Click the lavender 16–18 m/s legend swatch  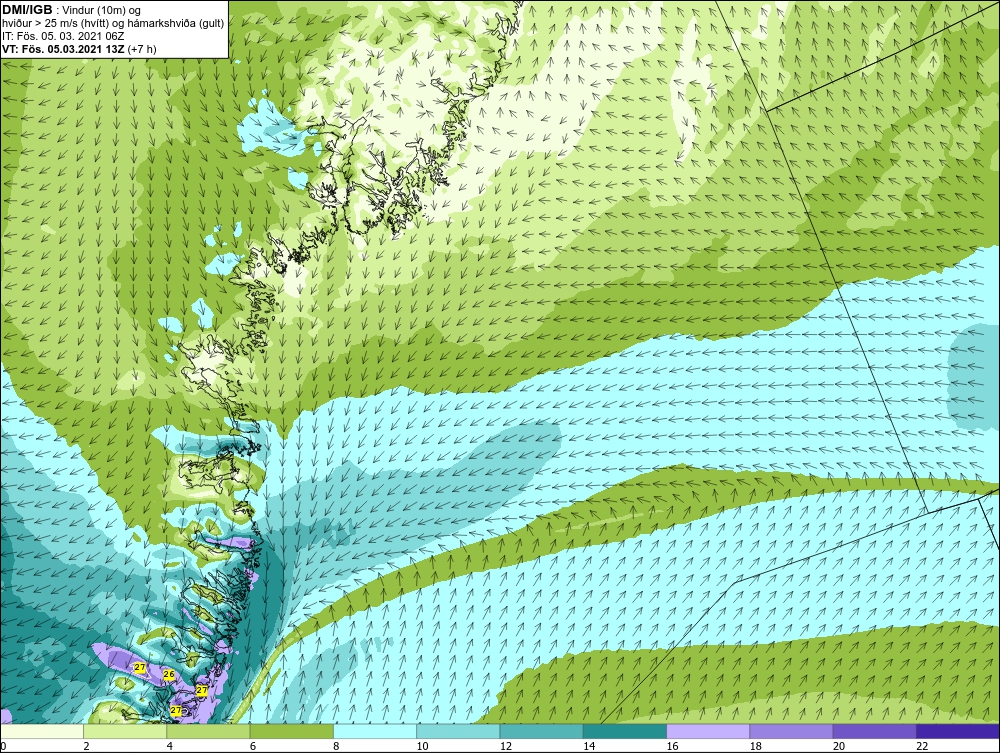coord(708,731)
